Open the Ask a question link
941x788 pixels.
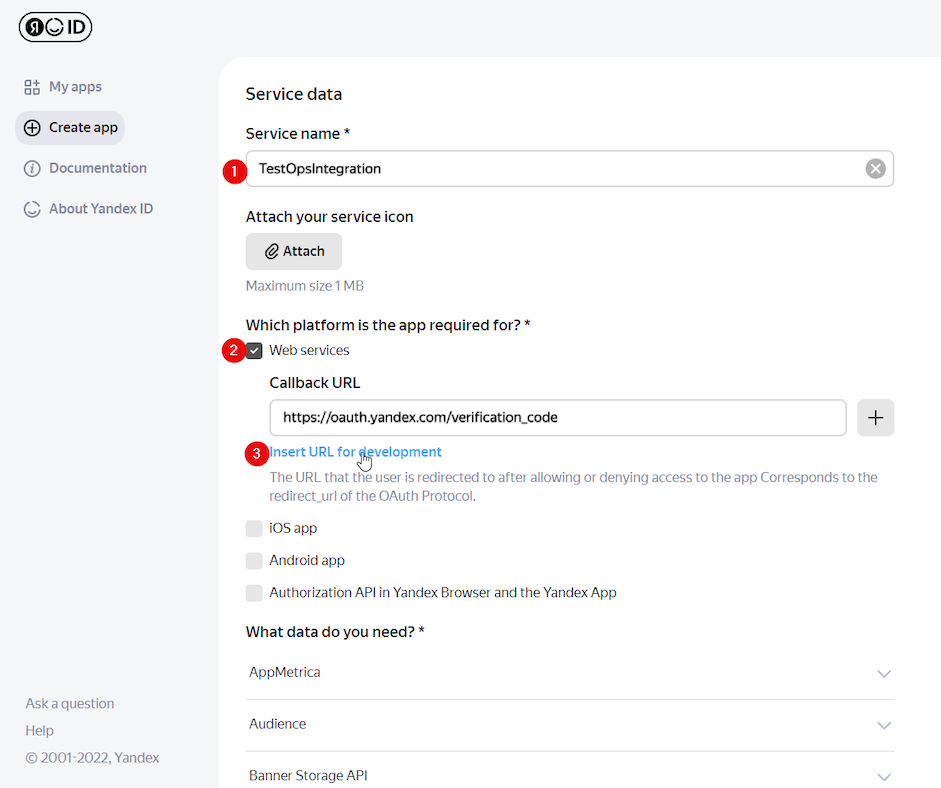coord(70,704)
